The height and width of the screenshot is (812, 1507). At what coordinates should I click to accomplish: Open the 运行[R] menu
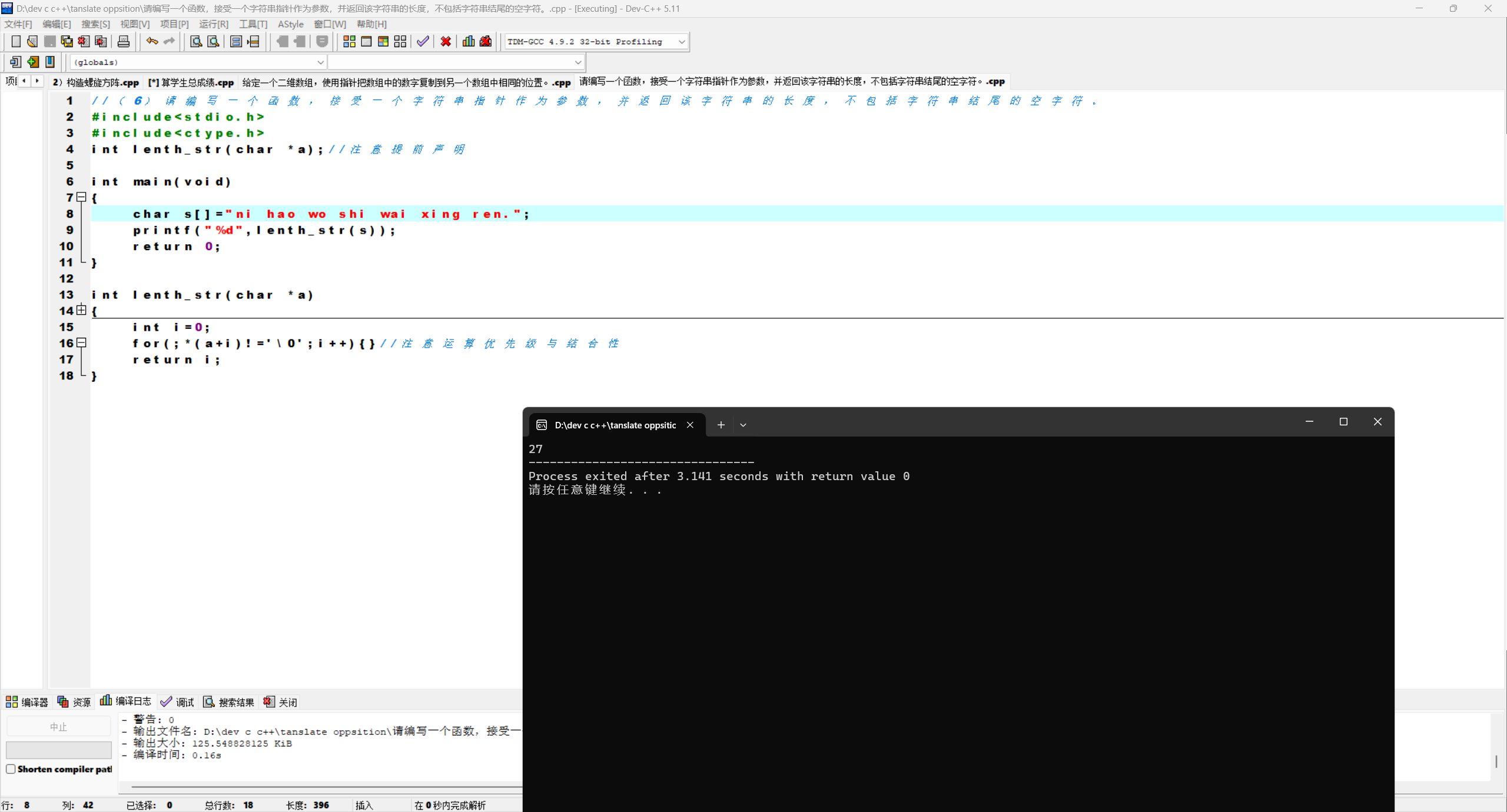(213, 24)
